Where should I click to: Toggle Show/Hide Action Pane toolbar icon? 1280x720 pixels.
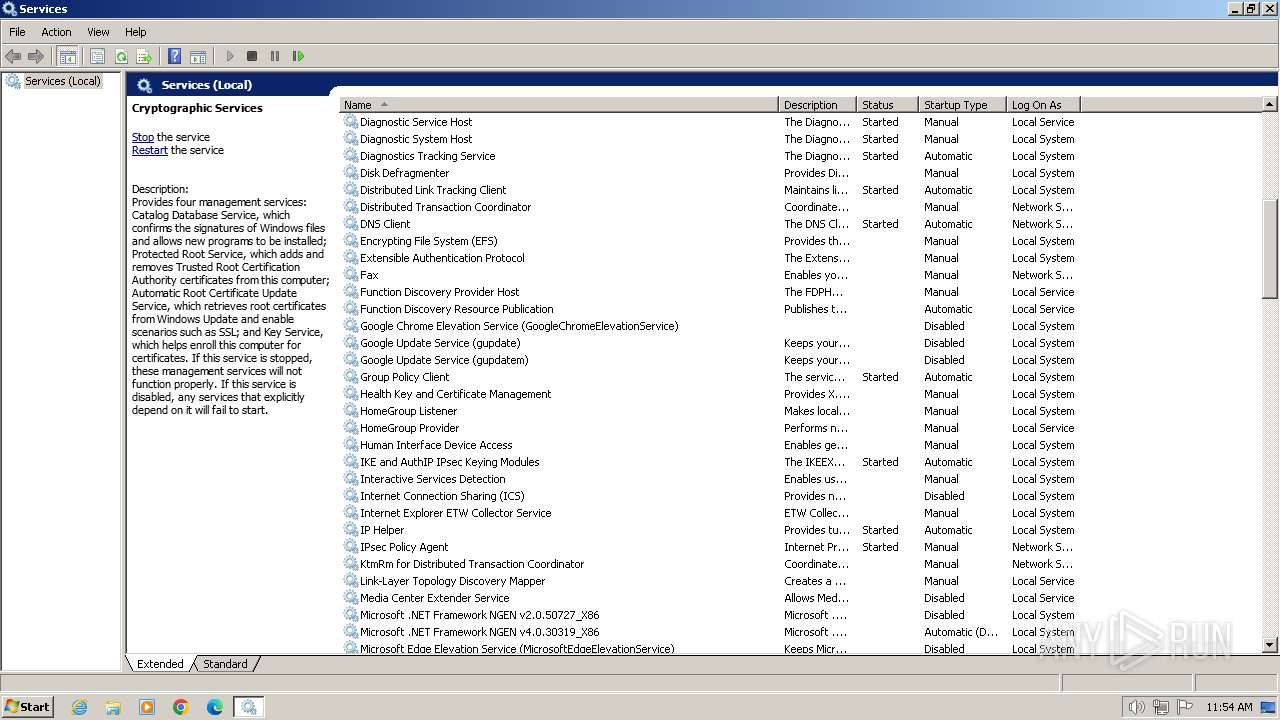(198, 57)
